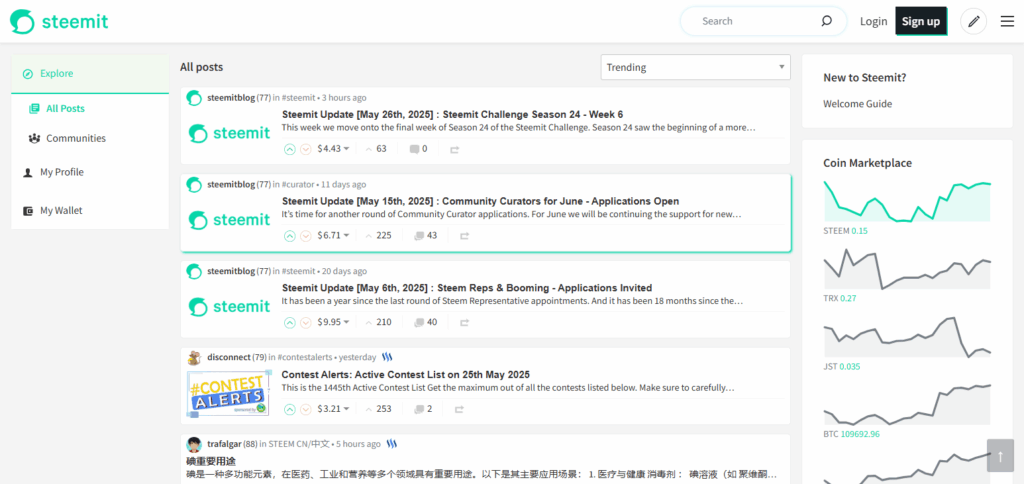Click the magnifier icon in the search box
1024x484 pixels.
click(x=826, y=21)
